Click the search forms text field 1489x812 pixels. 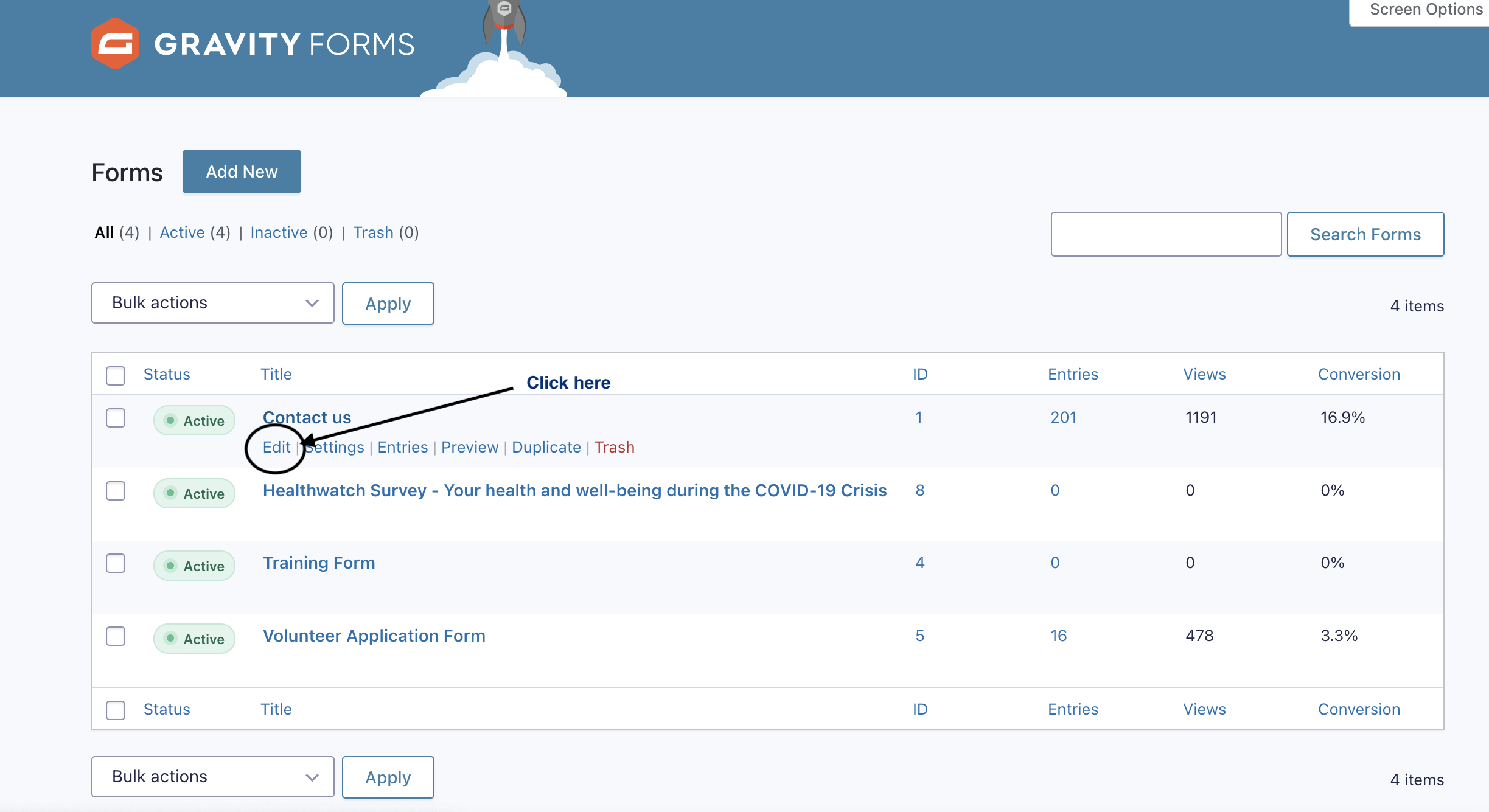click(1165, 234)
